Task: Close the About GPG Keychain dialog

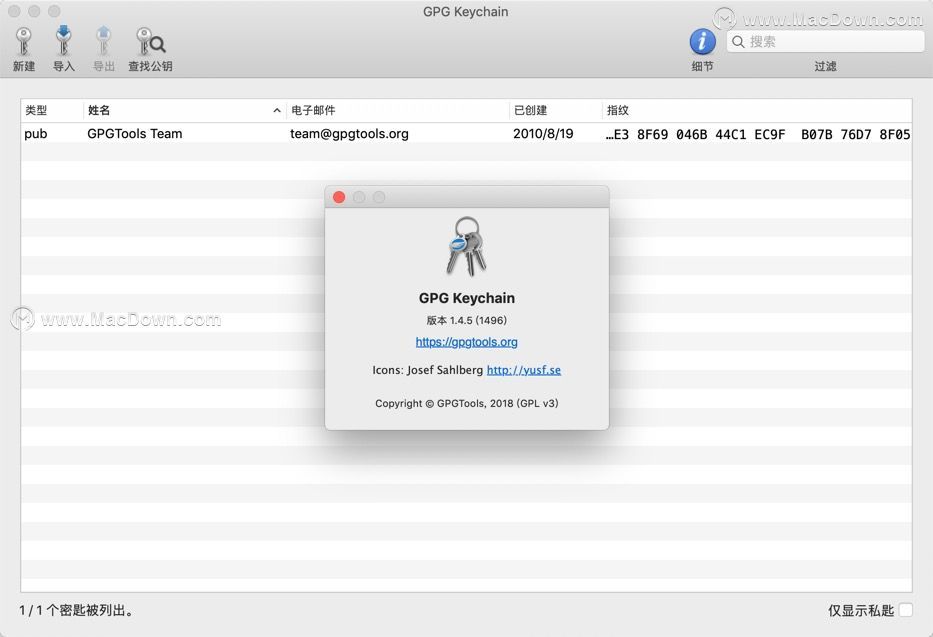Action: point(339,197)
